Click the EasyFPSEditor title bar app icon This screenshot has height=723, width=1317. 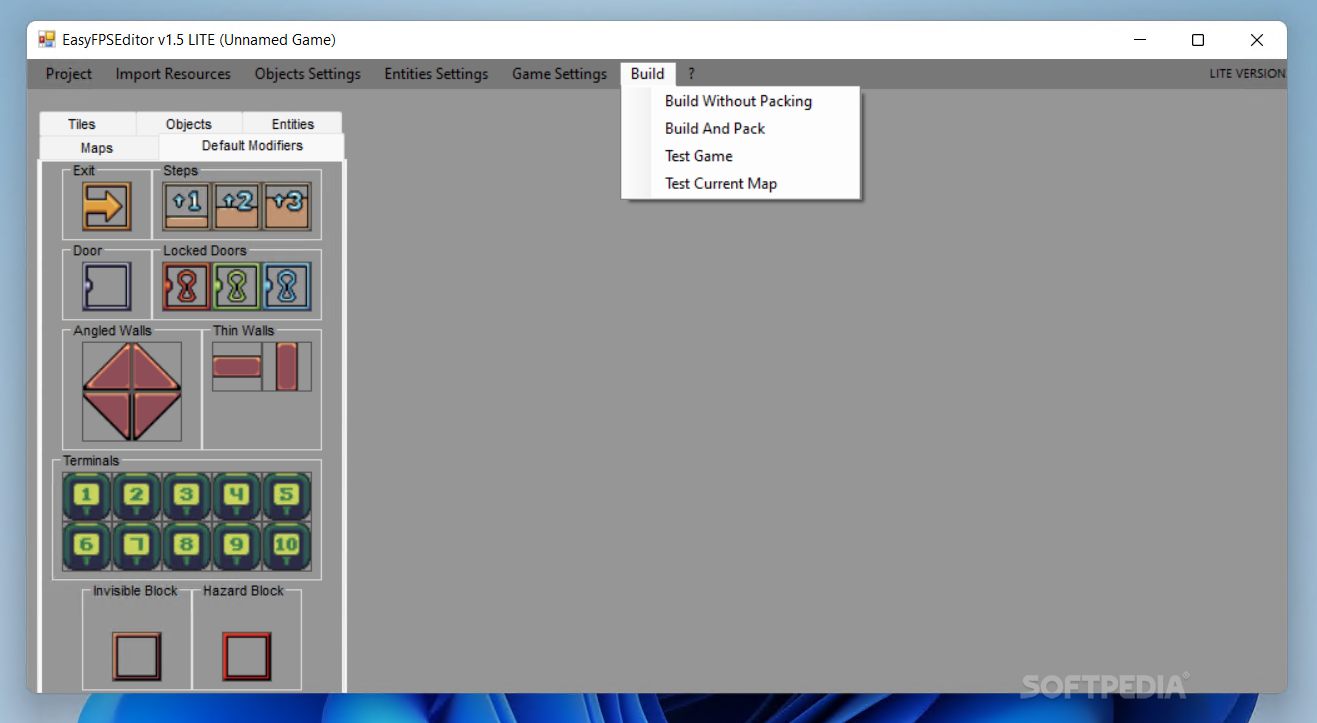coord(47,40)
